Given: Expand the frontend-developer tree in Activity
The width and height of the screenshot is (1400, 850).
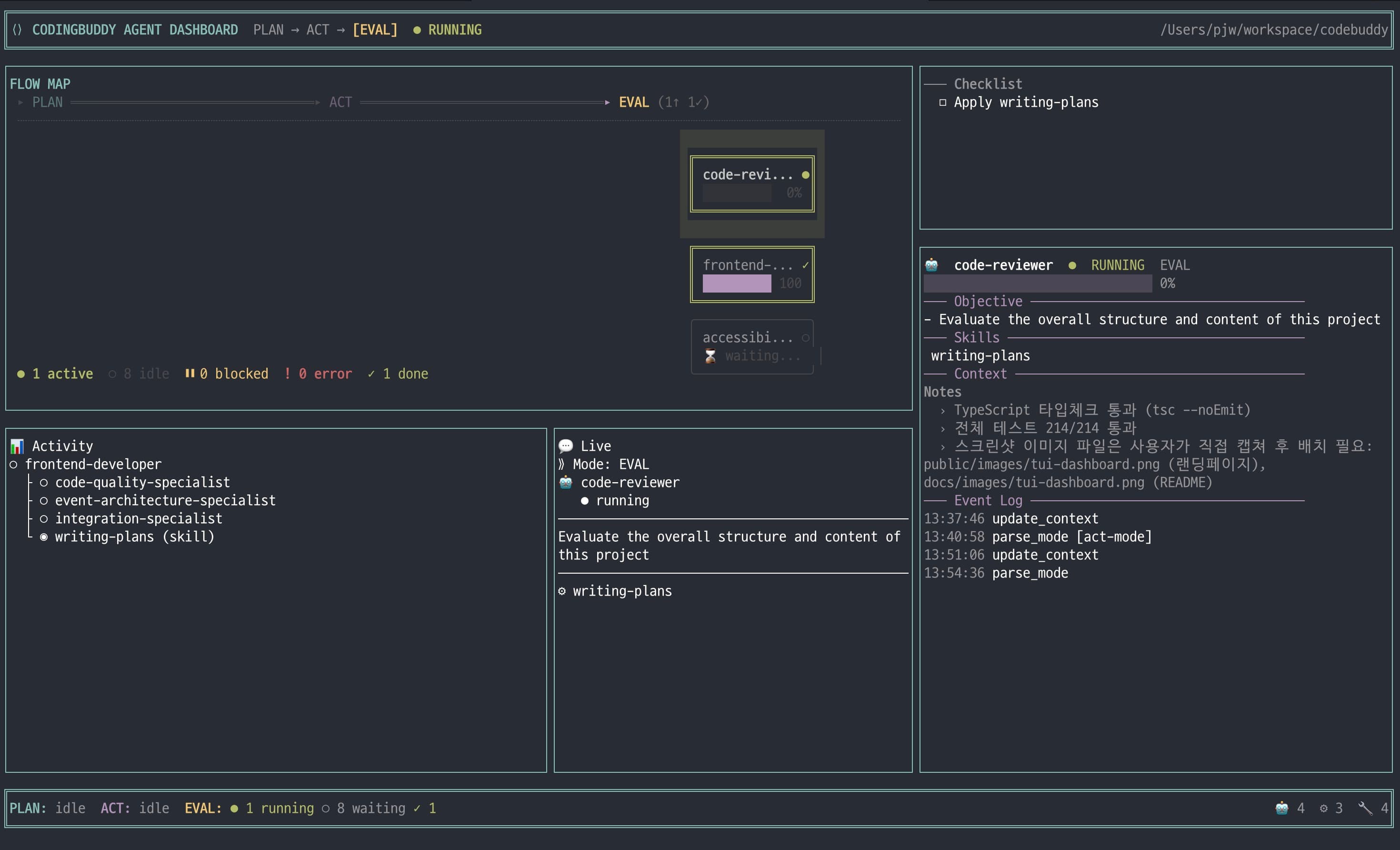Looking at the screenshot, I should click(14, 465).
